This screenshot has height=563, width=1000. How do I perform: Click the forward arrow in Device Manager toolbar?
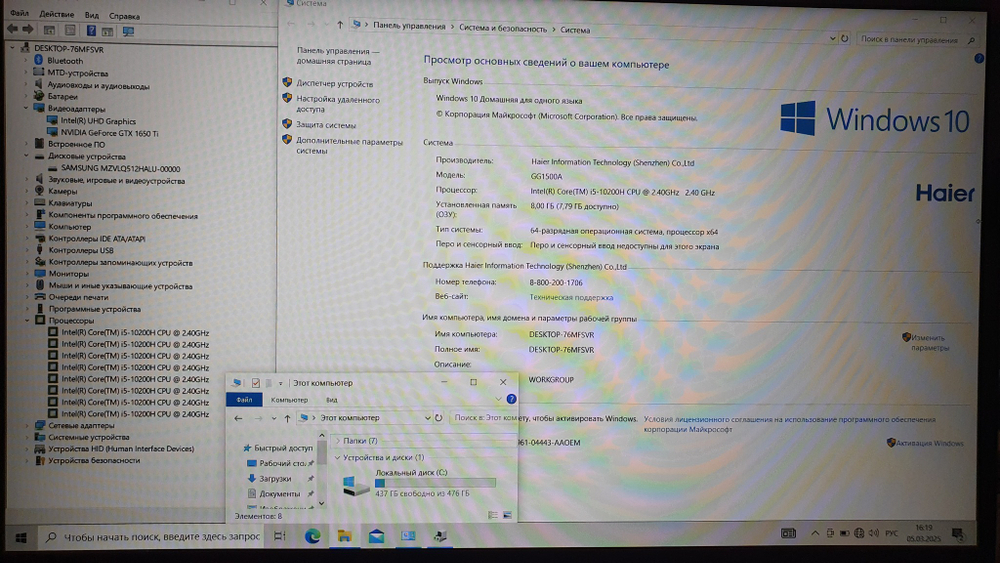pyautogui.click(x=27, y=29)
